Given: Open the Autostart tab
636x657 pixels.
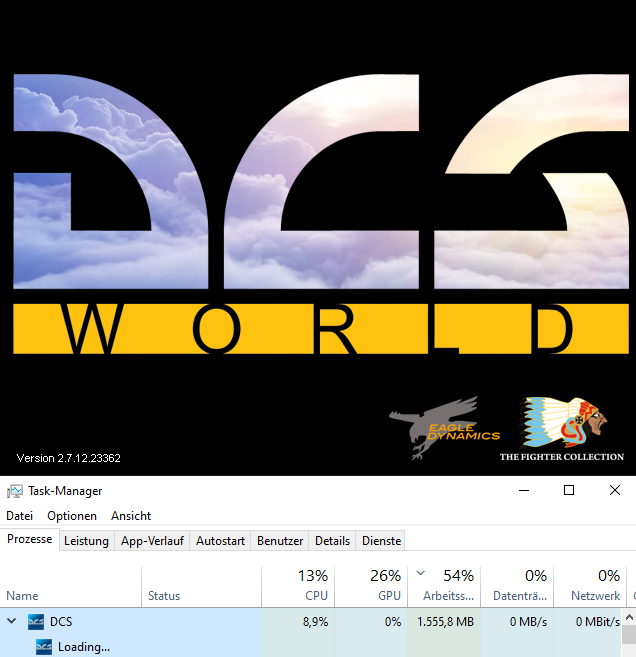Looking at the screenshot, I should click(x=220, y=541).
